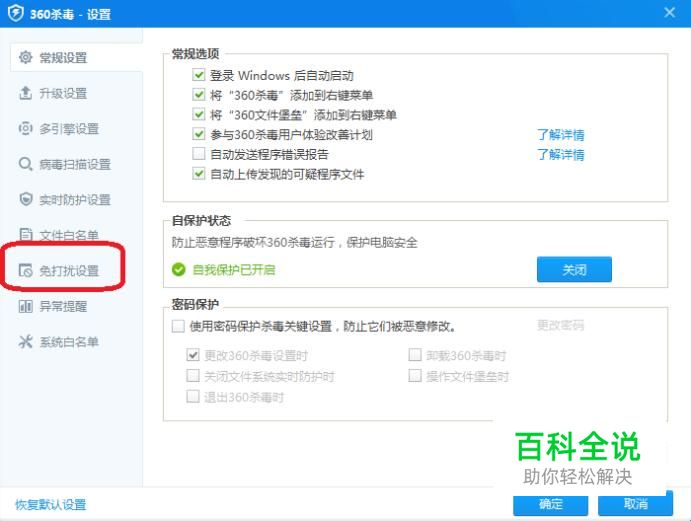Toggle 更改360杀毒设置时 checkbox
This screenshot has width=691, height=521.
193,355
